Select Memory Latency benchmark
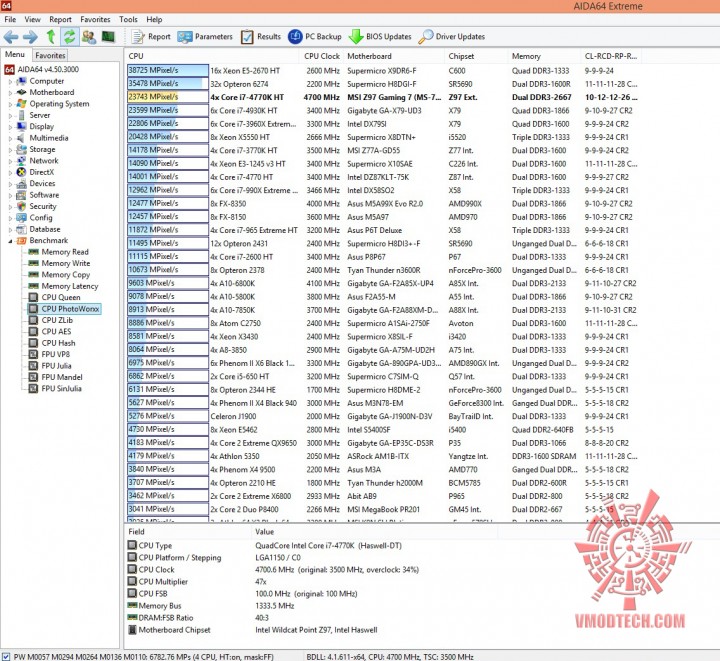 click(64, 286)
